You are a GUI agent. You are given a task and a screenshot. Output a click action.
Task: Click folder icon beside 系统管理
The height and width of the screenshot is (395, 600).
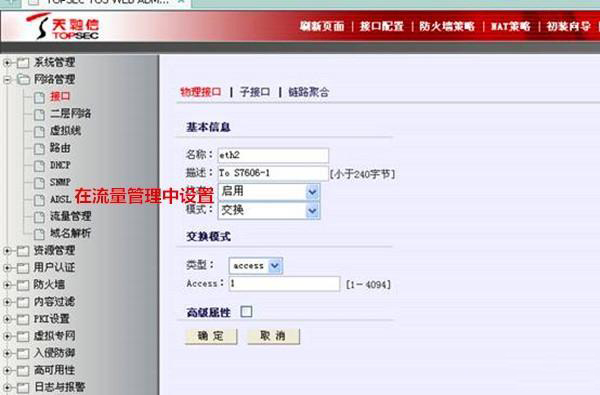[23, 63]
